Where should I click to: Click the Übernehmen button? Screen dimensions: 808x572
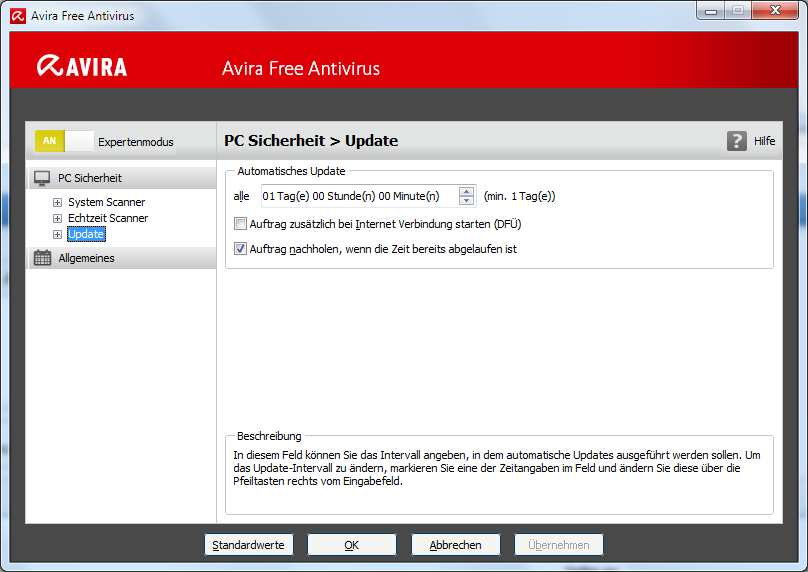click(559, 545)
